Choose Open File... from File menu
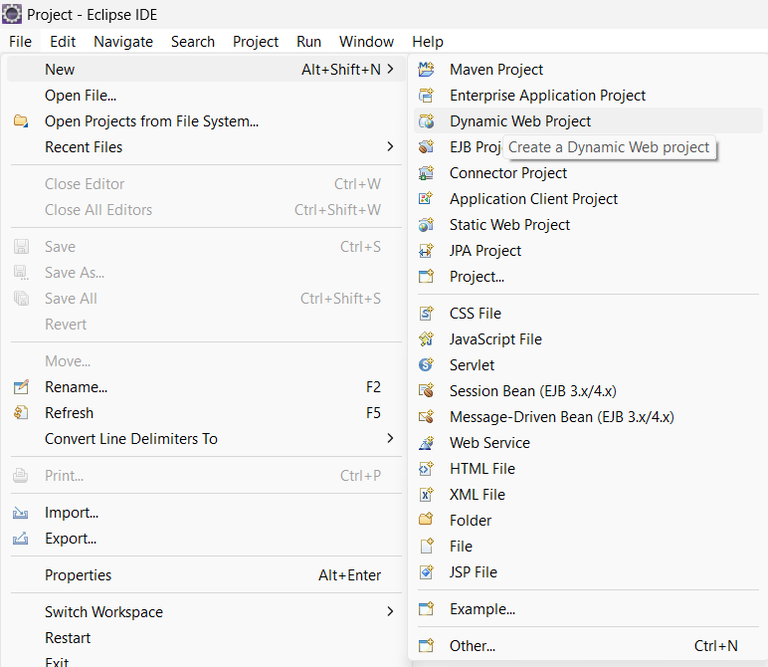The image size is (768, 667). click(80, 95)
